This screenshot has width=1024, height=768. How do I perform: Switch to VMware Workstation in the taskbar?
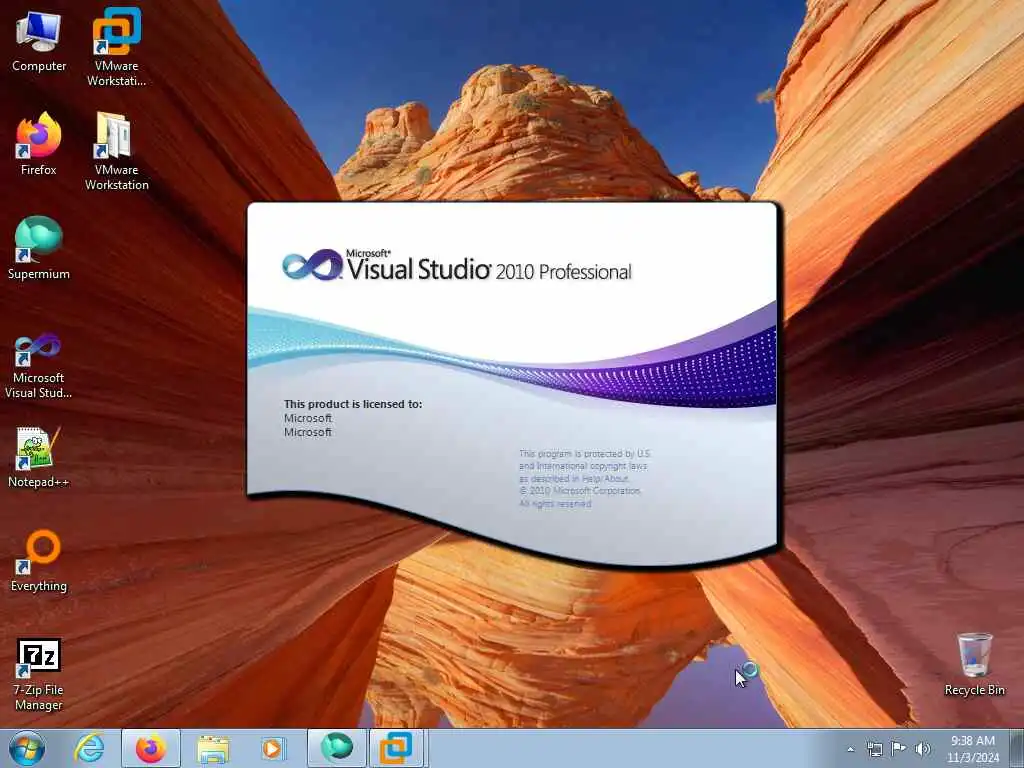[x=397, y=748]
